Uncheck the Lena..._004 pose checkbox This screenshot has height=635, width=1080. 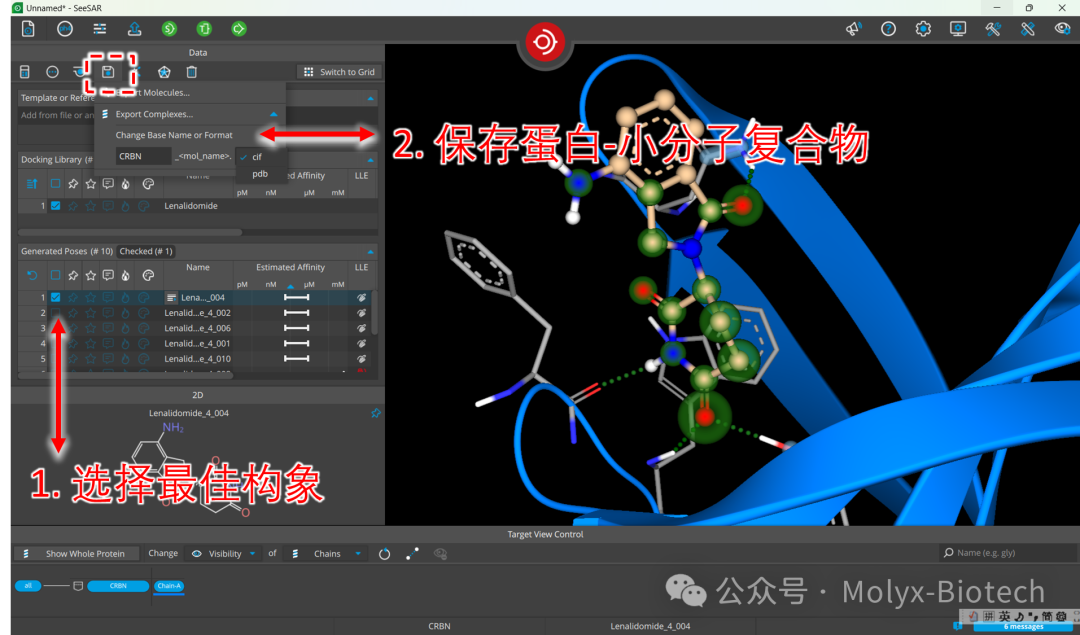[55, 298]
